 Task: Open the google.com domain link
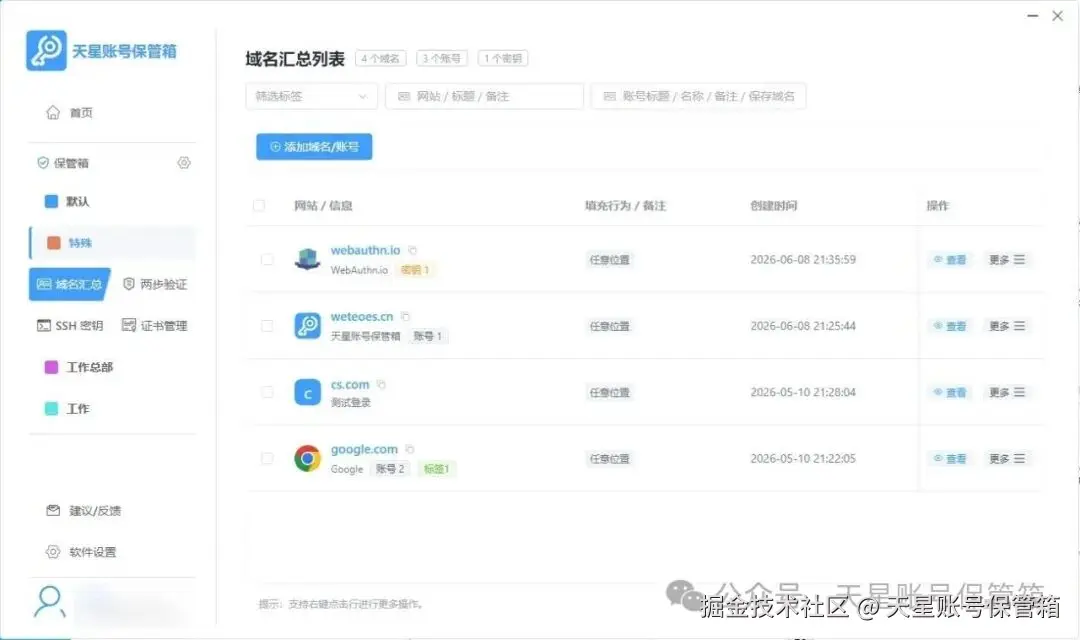click(x=364, y=449)
